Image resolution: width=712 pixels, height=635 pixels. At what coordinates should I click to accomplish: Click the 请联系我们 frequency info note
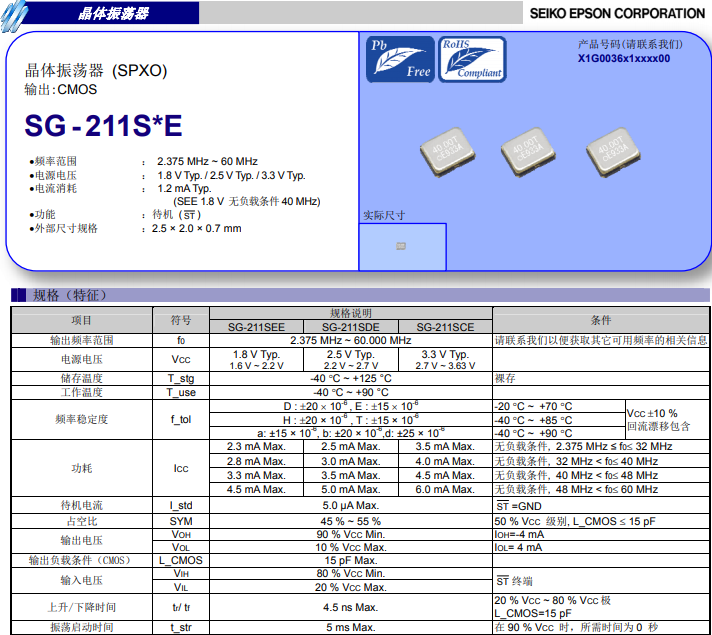[600, 340]
